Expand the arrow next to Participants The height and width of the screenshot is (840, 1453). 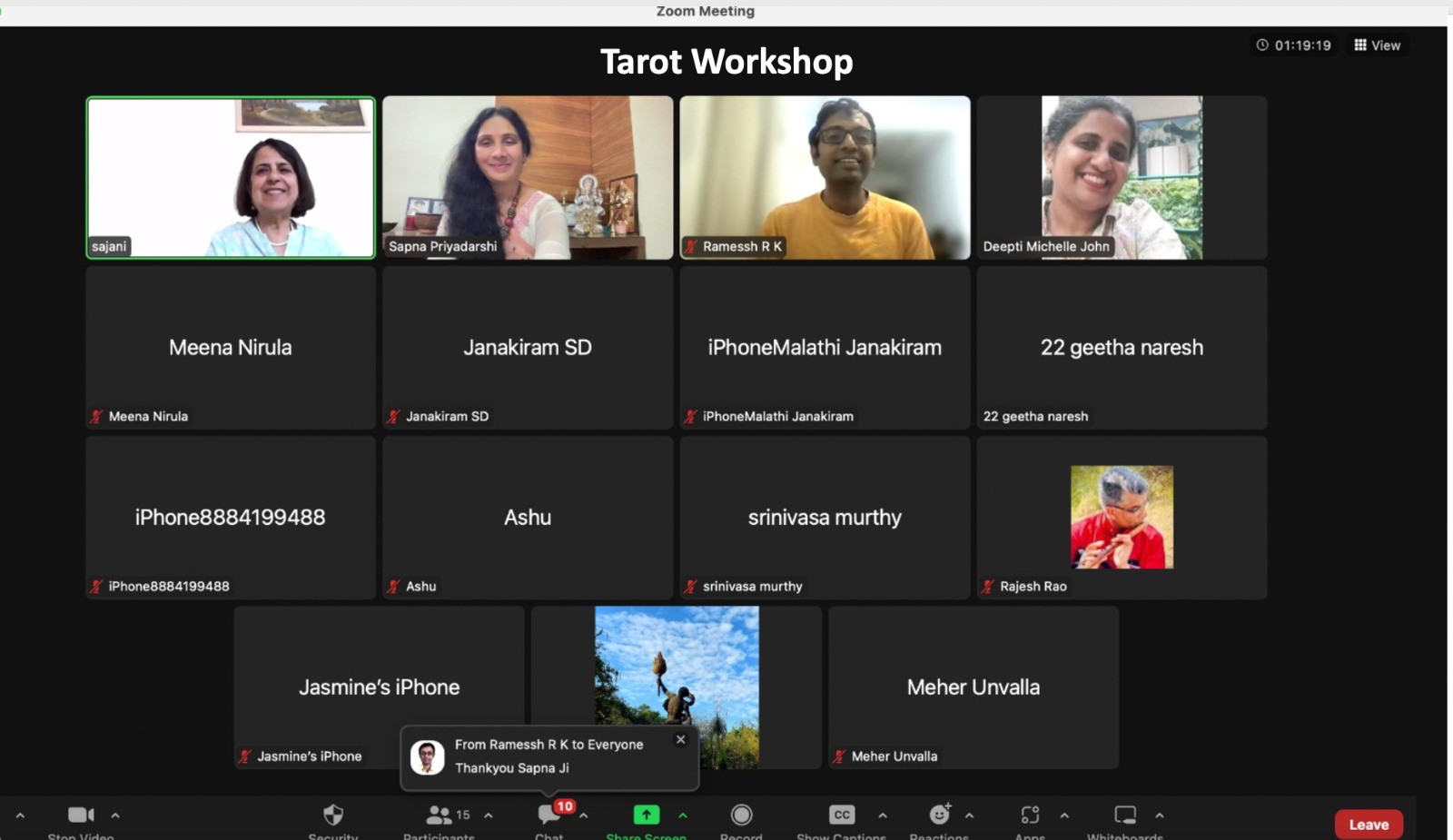[x=489, y=815]
